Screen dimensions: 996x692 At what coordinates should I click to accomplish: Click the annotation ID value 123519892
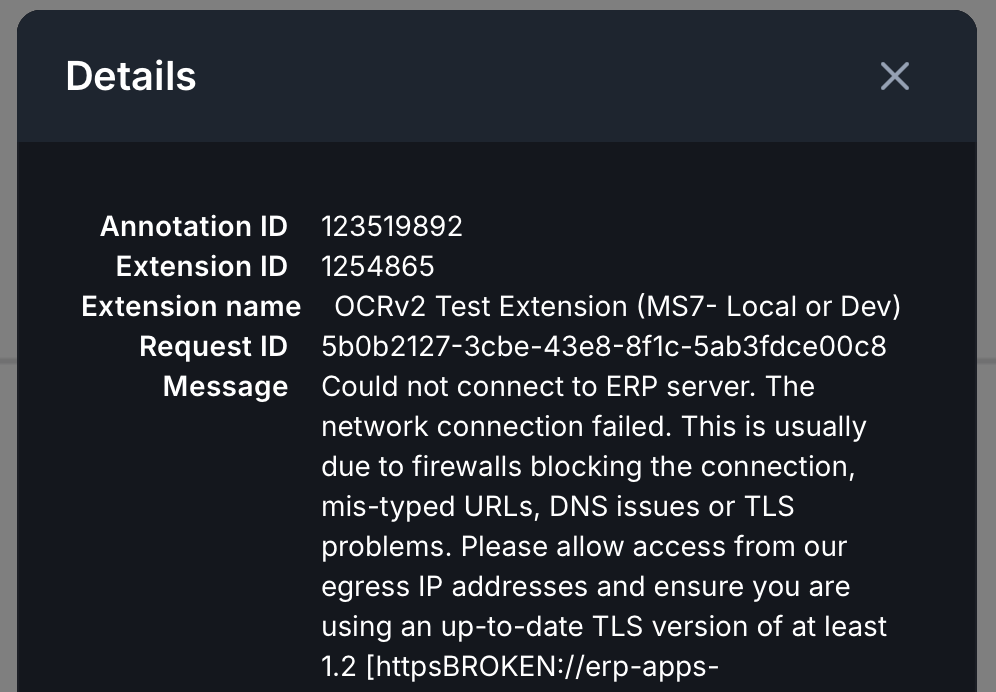click(x=392, y=227)
